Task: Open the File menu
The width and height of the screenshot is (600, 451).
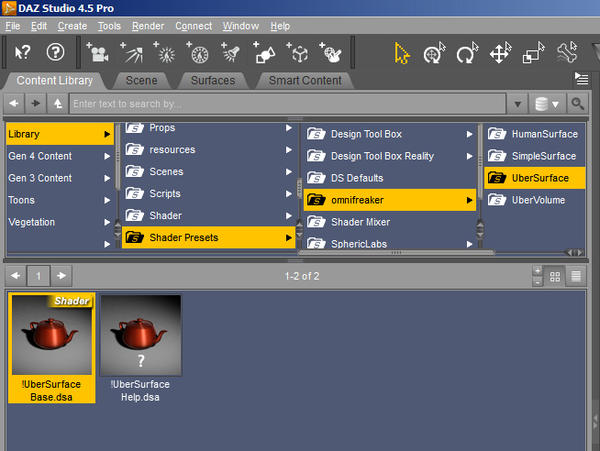Action: pyautogui.click(x=13, y=26)
